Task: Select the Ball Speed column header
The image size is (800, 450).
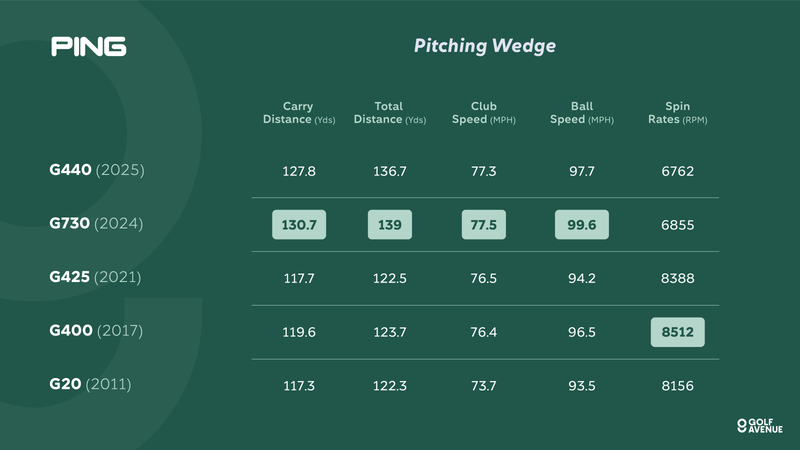Action: coord(581,113)
